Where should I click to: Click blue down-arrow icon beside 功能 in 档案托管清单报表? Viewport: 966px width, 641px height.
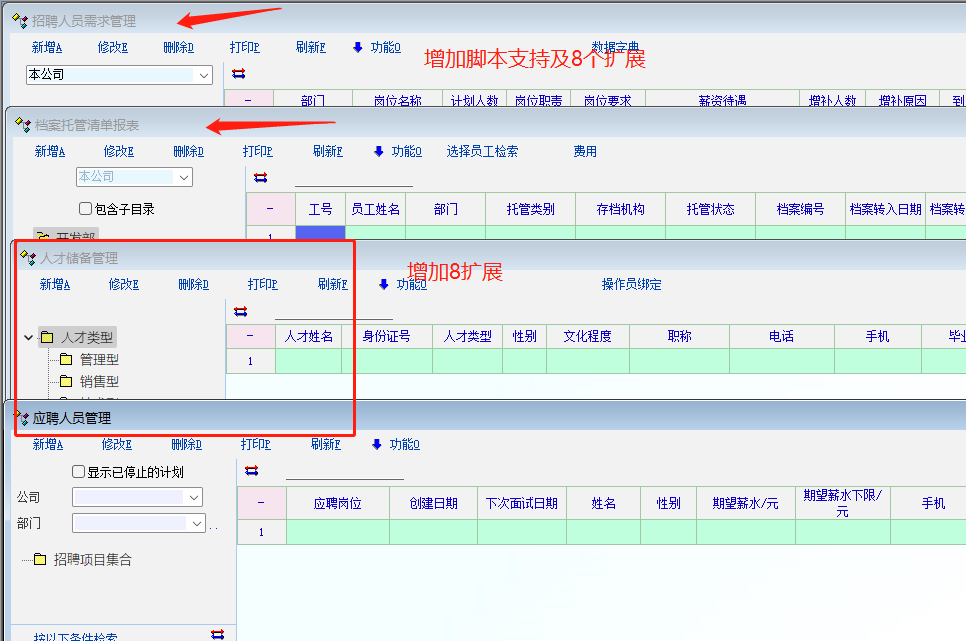[x=379, y=152]
